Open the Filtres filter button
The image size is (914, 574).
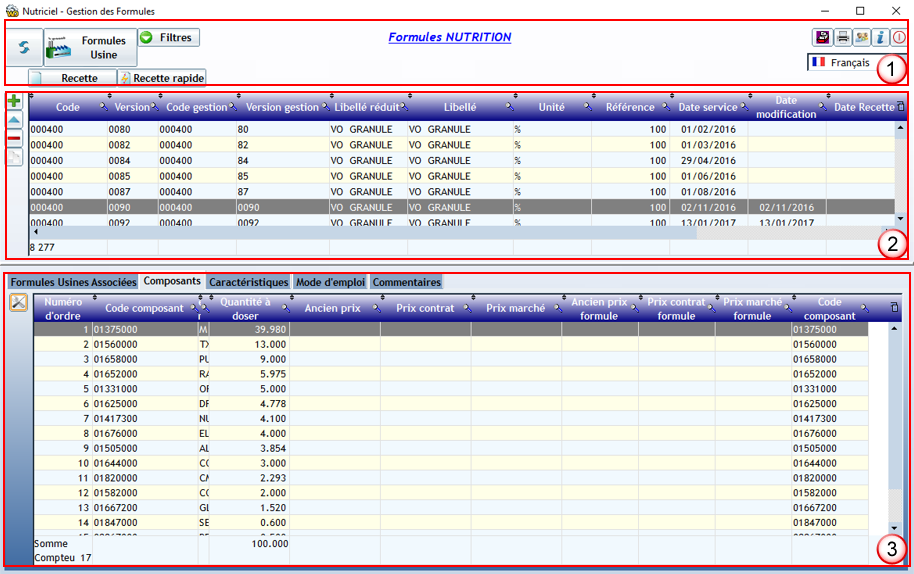coord(169,37)
